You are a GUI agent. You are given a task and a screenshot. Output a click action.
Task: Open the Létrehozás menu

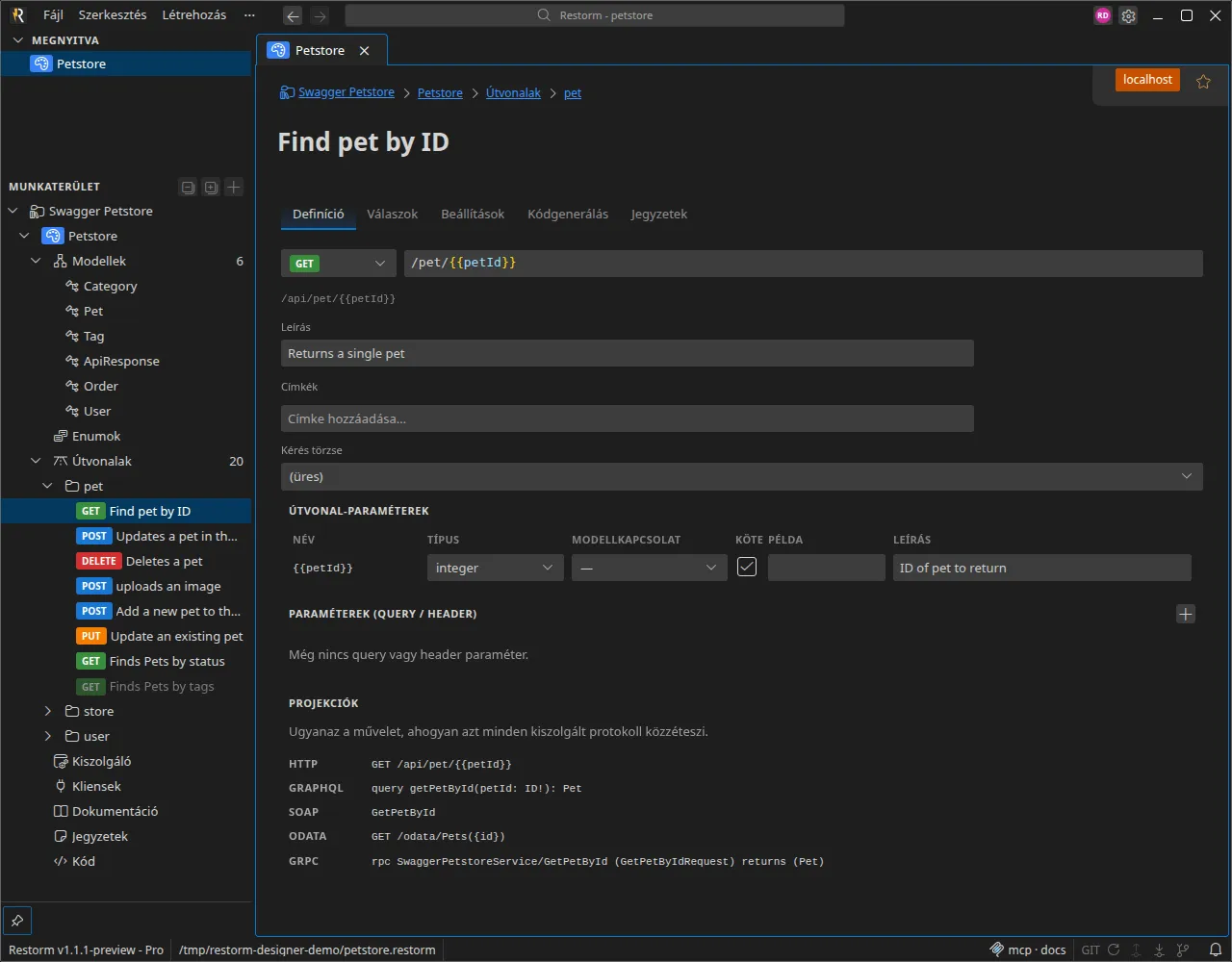tap(194, 15)
